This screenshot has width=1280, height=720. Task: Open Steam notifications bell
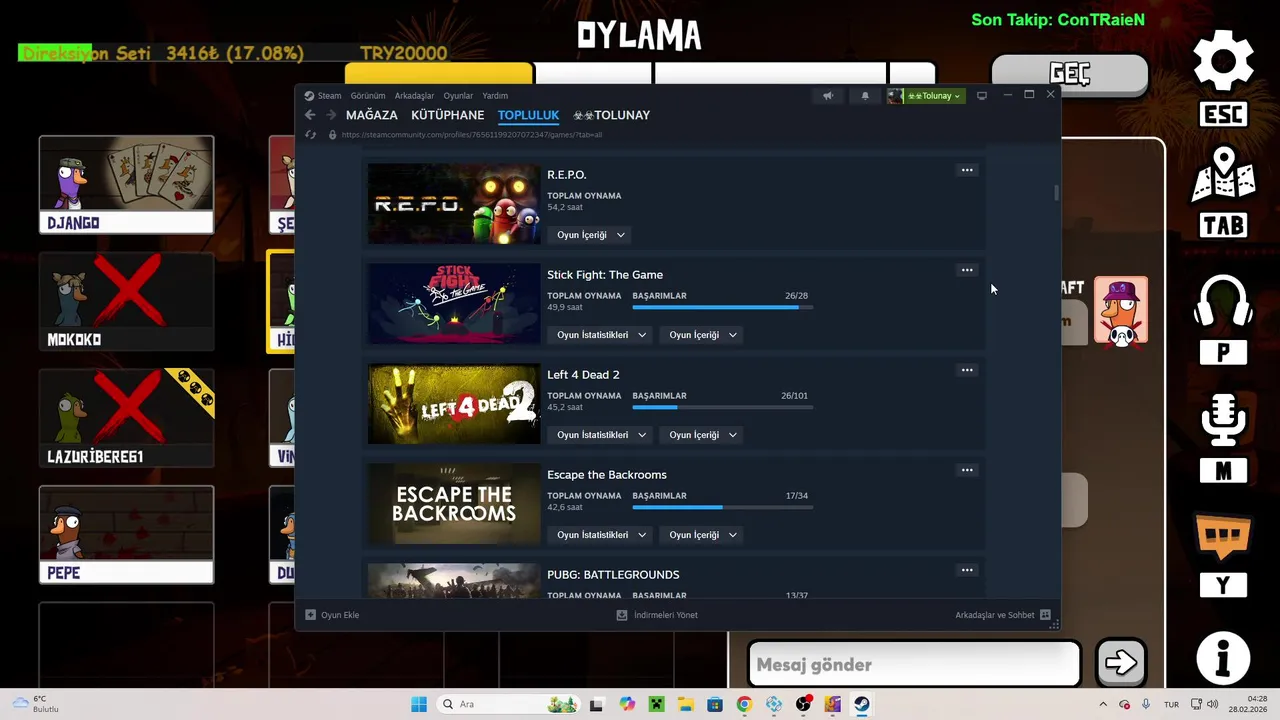pos(865,96)
